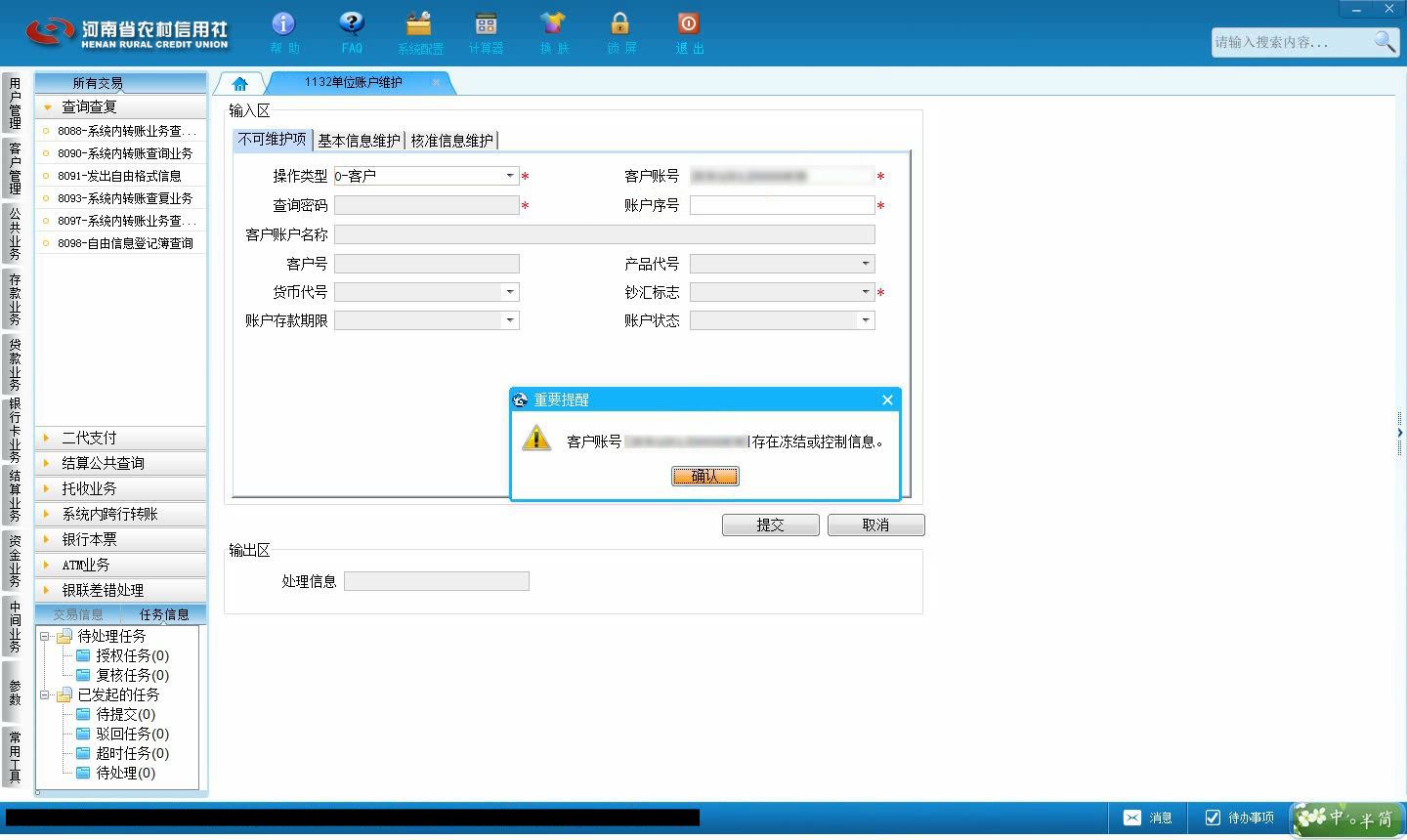Click the 退出 exit icon
The height and width of the screenshot is (840, 1407).
click(689, 32)
